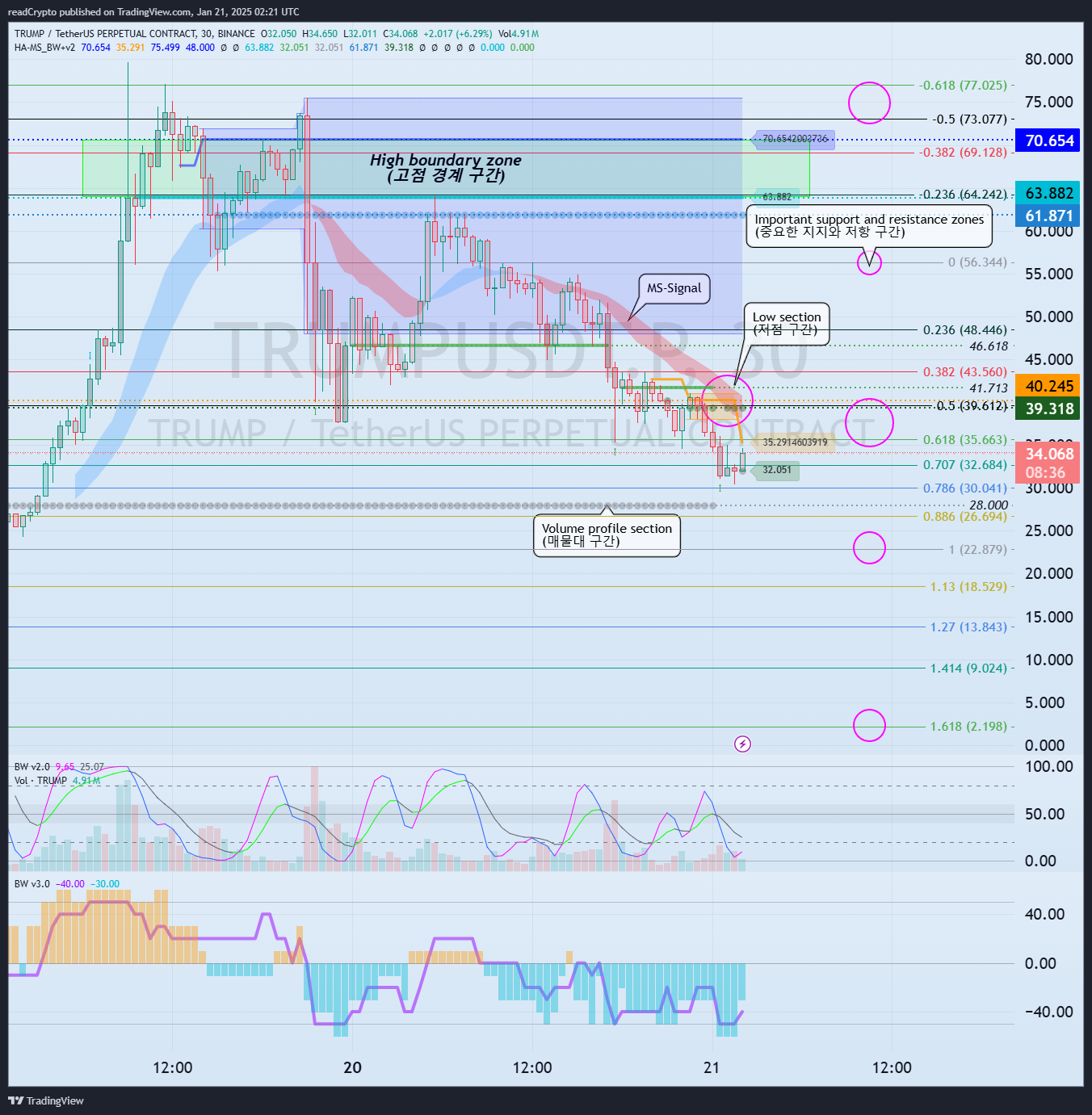The width and height of the screenshot is (1092, 1115).
Task: Click the 80.000 price axis label
Action: click(1048, 59)
